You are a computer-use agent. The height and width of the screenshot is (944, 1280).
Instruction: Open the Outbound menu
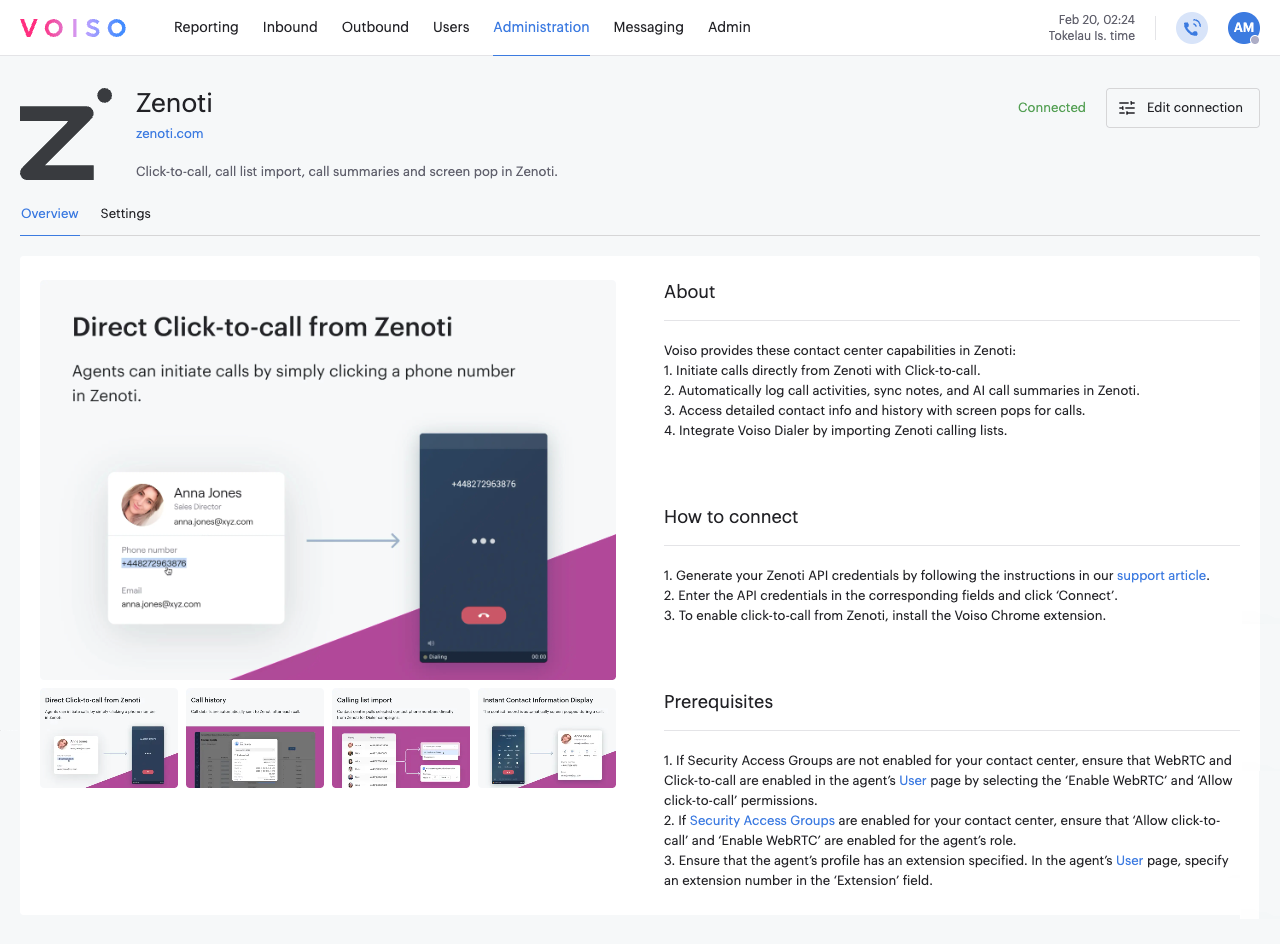coord(375,27)
